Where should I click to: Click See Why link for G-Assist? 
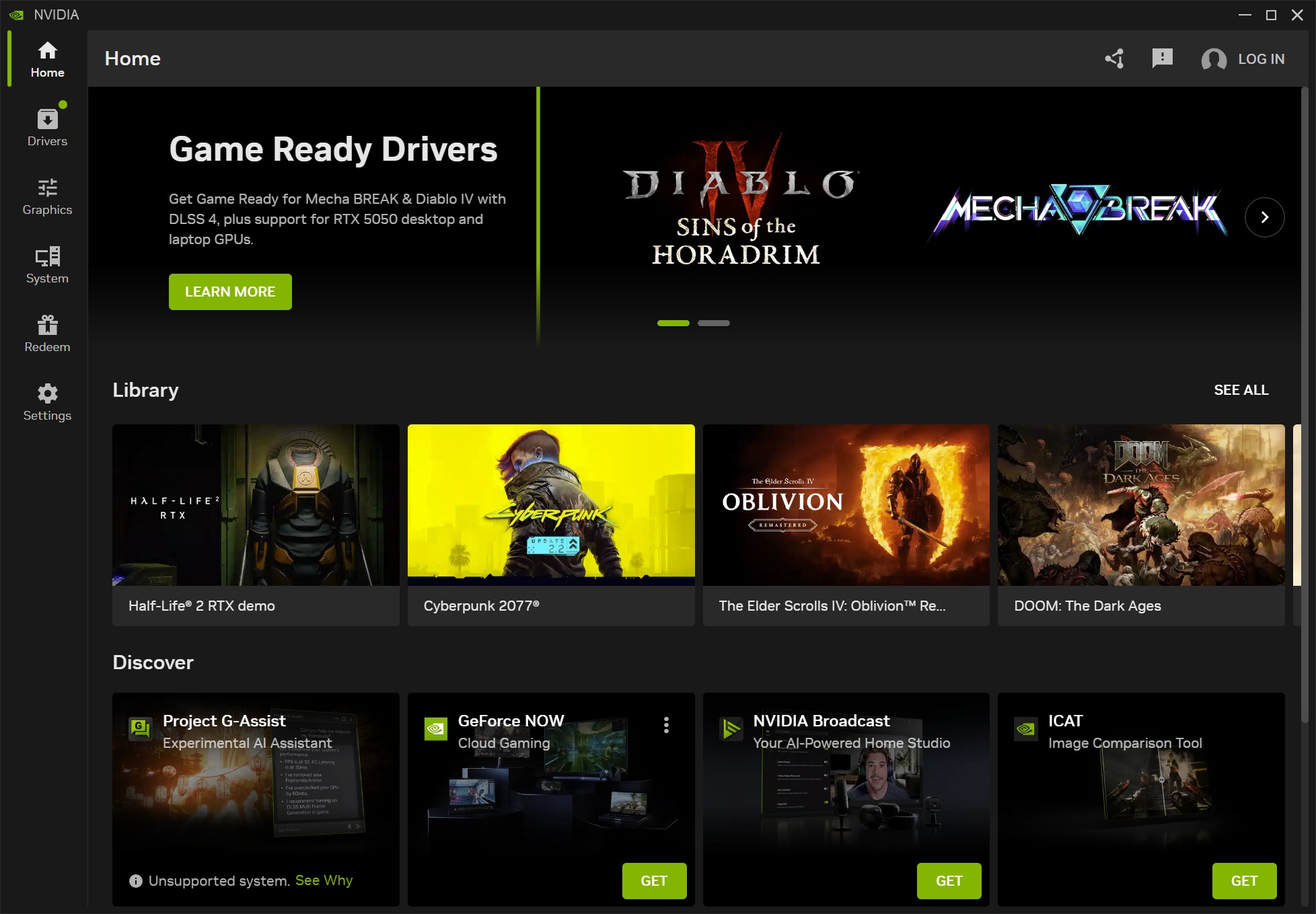pyautogui.click(x=324, y=880)
